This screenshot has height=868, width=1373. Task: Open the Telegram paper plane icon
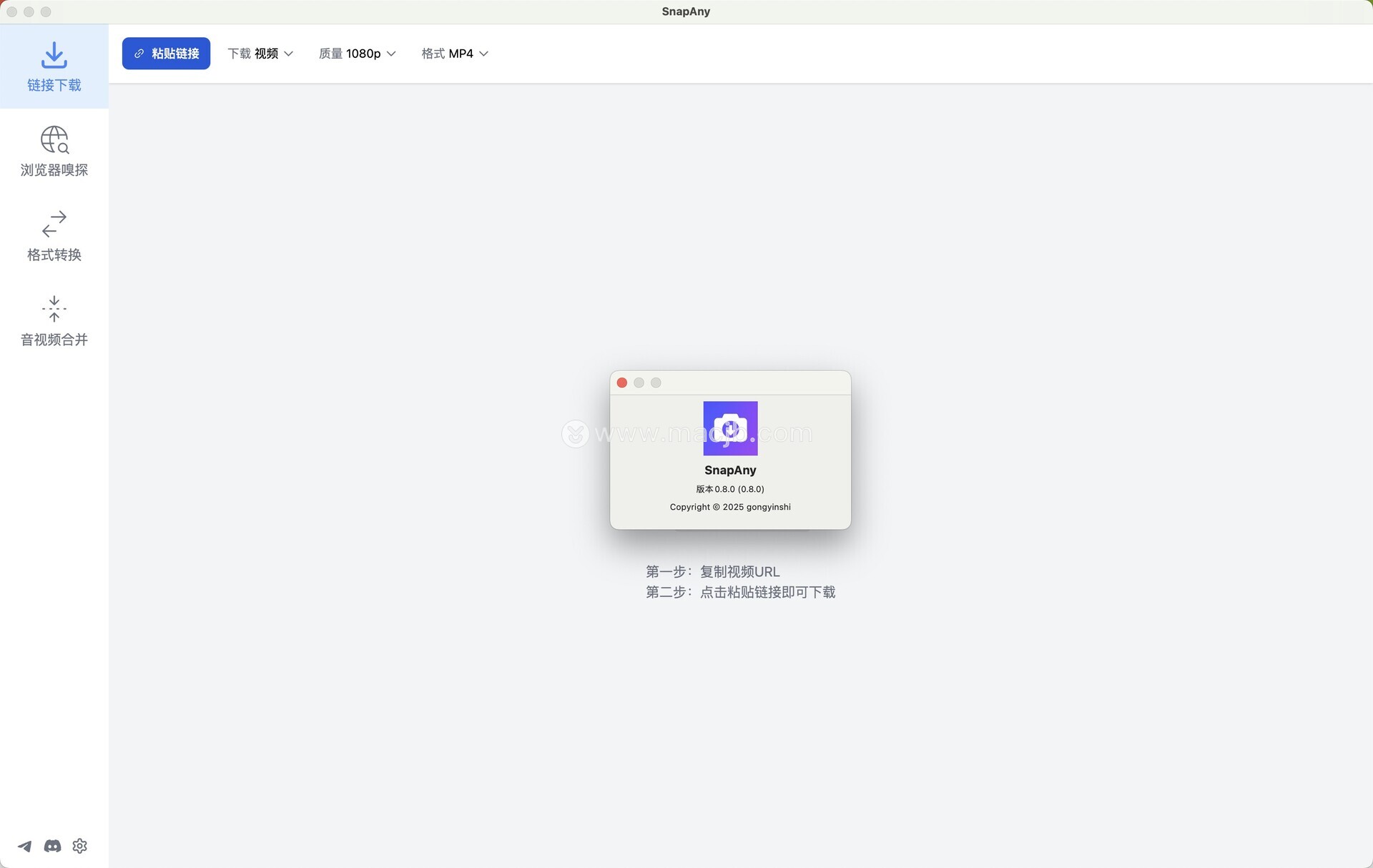tap(25, 846)
